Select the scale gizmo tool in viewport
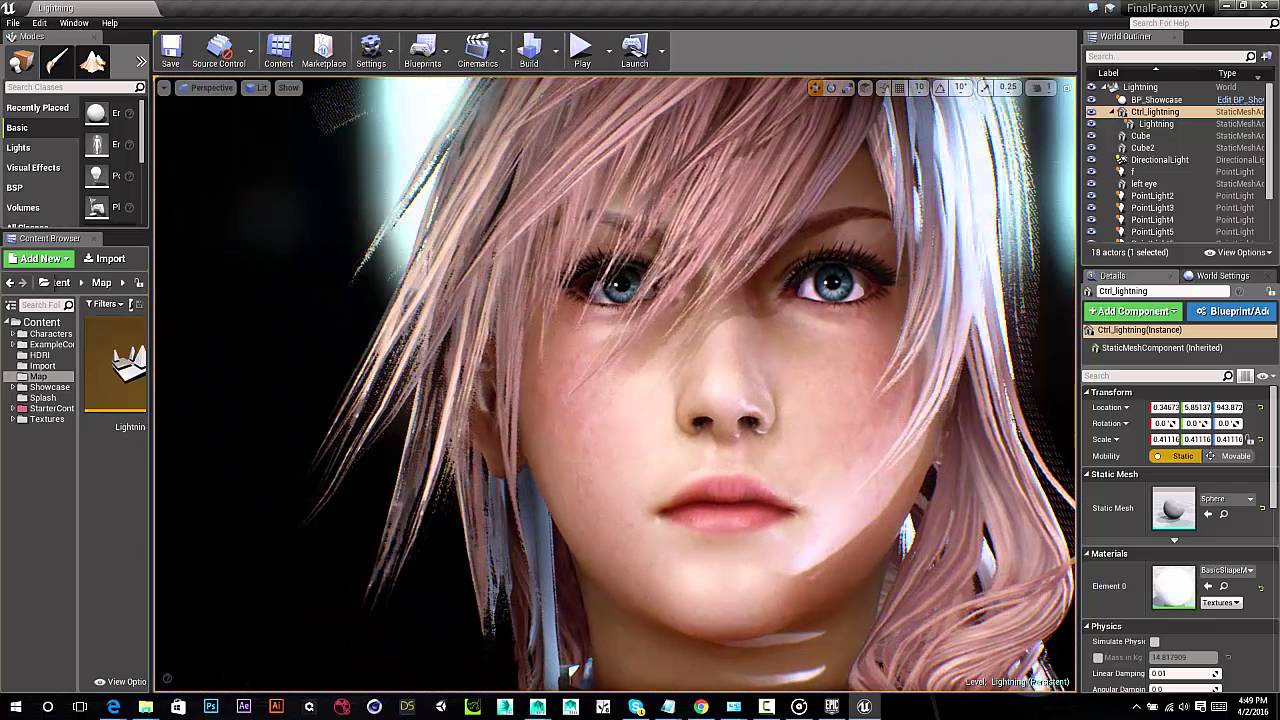The height and width of the screenshot is (720, 1280). click(848, 88)
